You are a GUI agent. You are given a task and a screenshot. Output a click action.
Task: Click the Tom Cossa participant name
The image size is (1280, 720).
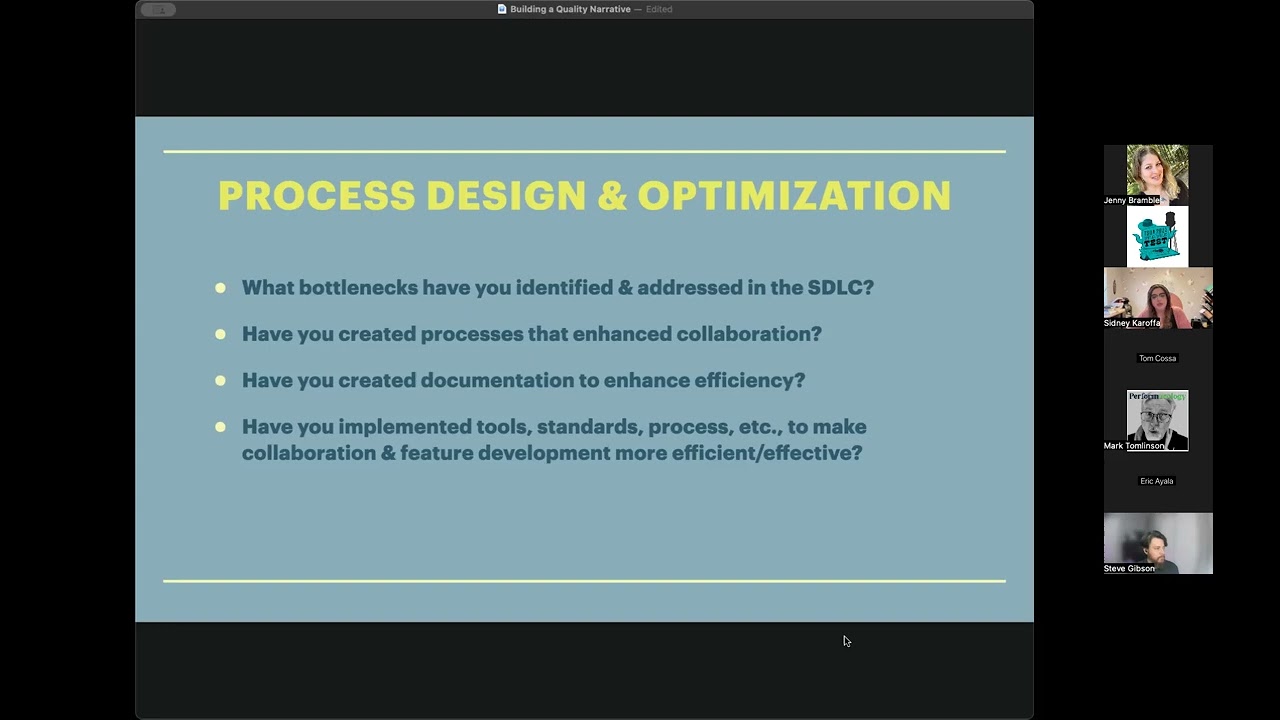click(1158, 358)
